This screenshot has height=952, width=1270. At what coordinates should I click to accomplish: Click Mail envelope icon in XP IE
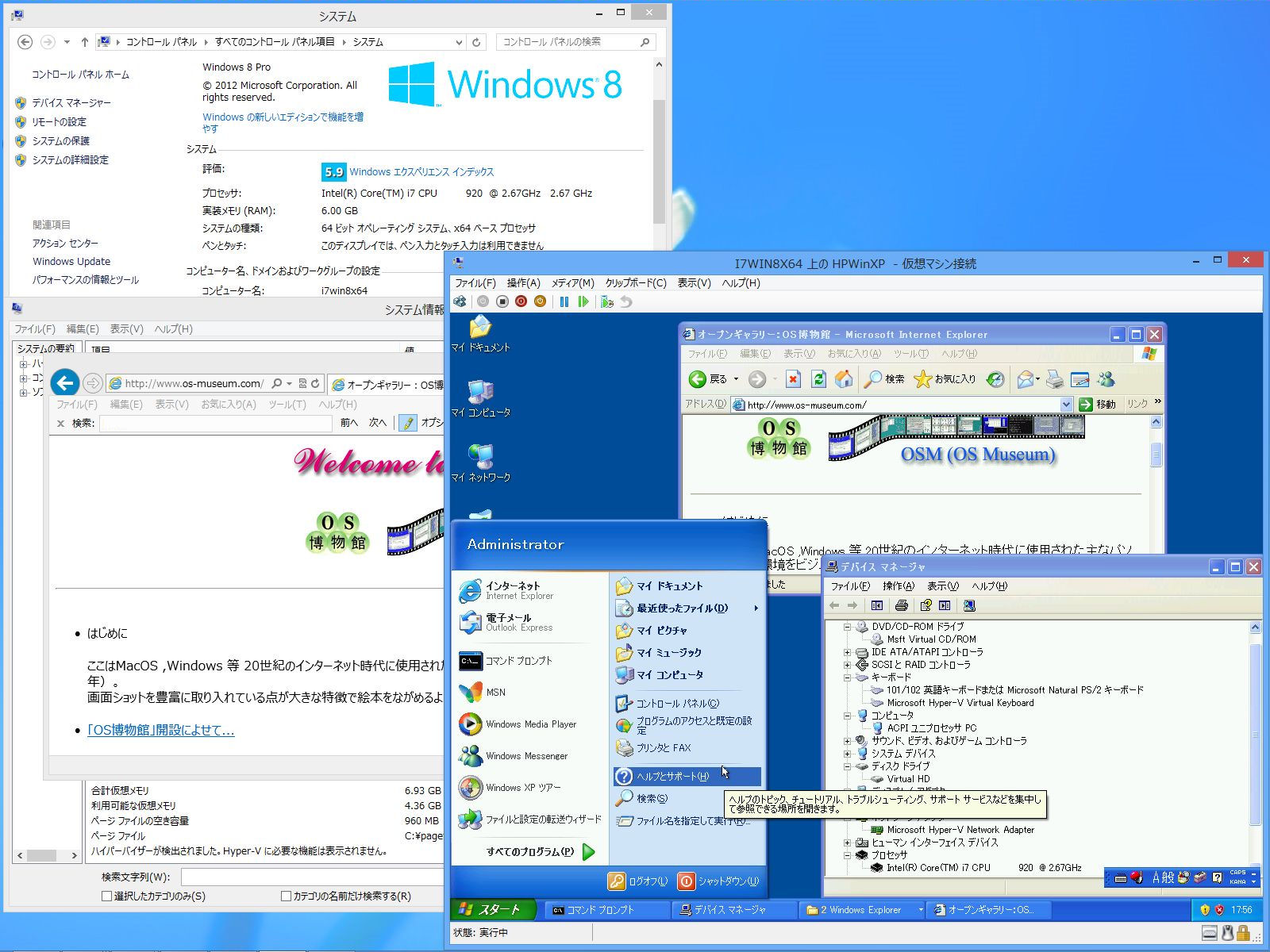1026,379
